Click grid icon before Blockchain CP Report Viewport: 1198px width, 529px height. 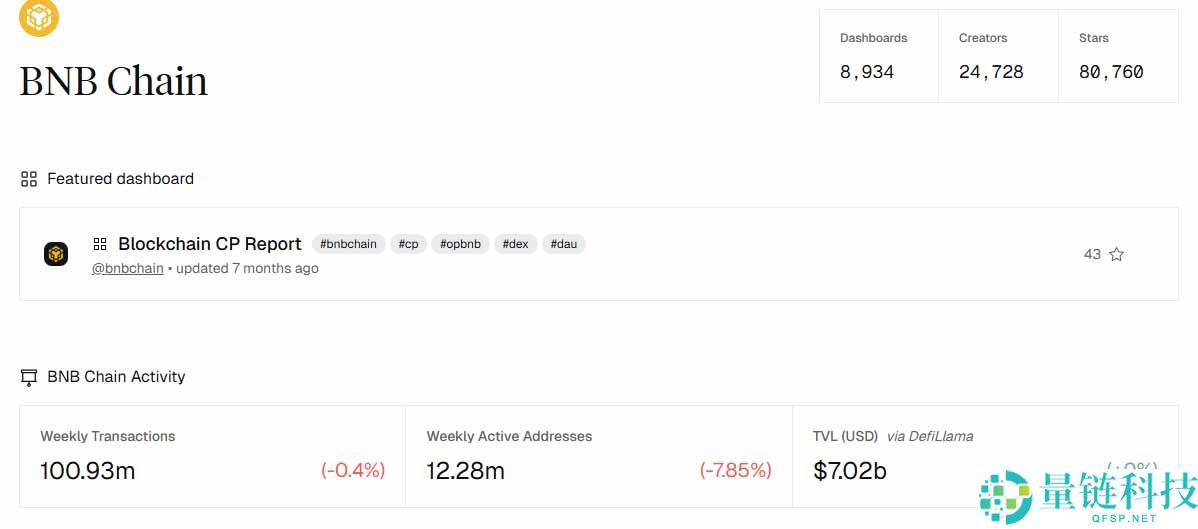100,244
